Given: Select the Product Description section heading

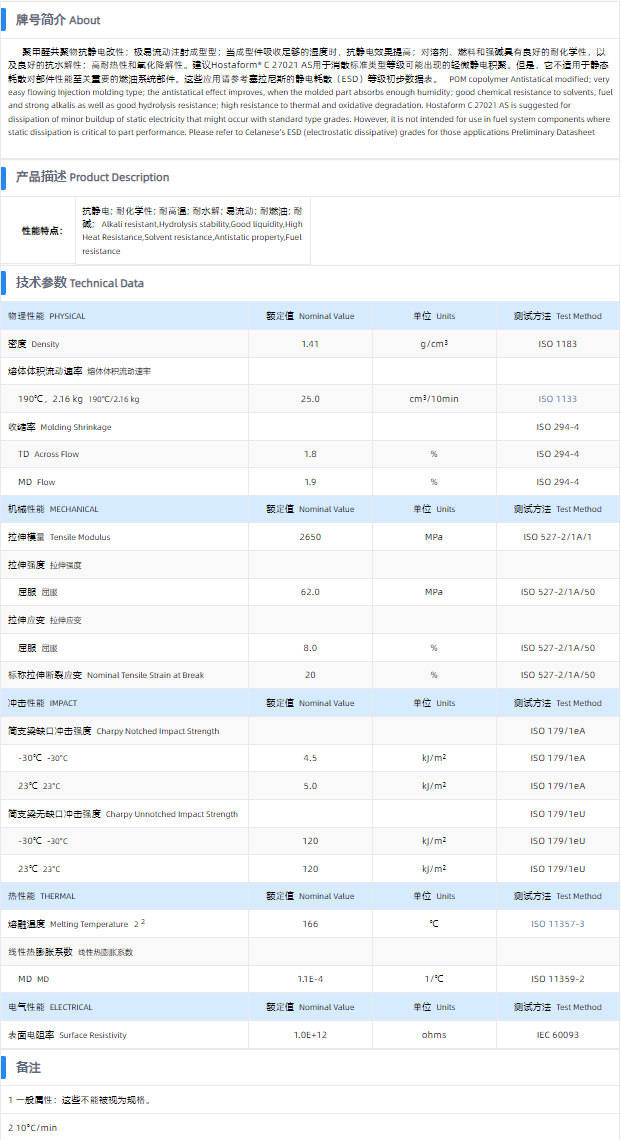Looking at the screenshot, I should [92, 177].
